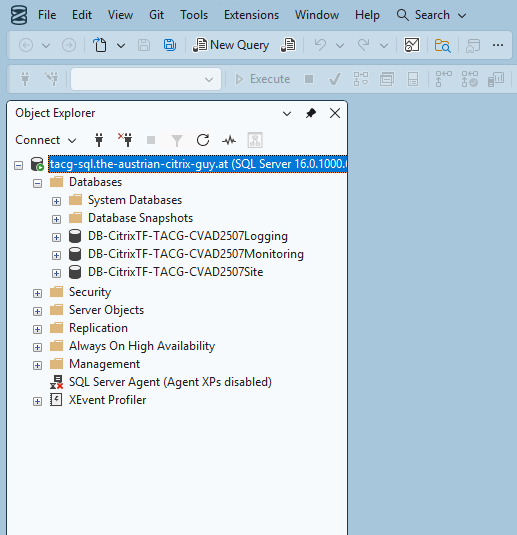
Task: Click the Parse checkmark icon
Action: point(335,79)
